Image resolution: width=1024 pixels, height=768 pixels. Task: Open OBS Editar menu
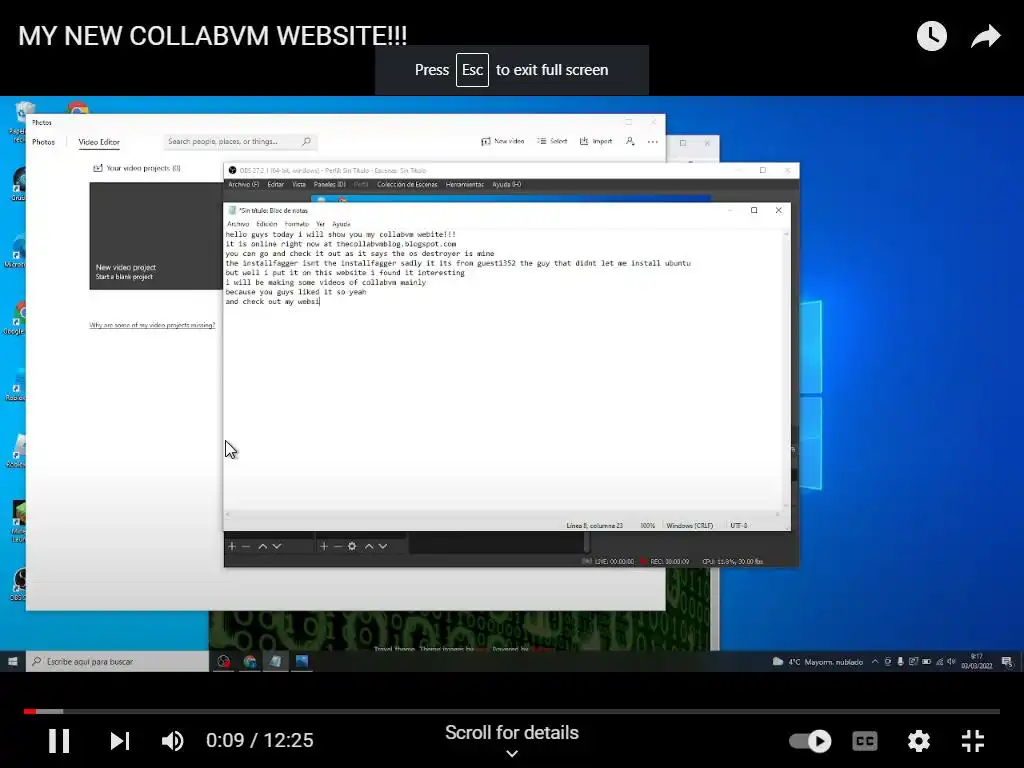click(x=276, y=185)
